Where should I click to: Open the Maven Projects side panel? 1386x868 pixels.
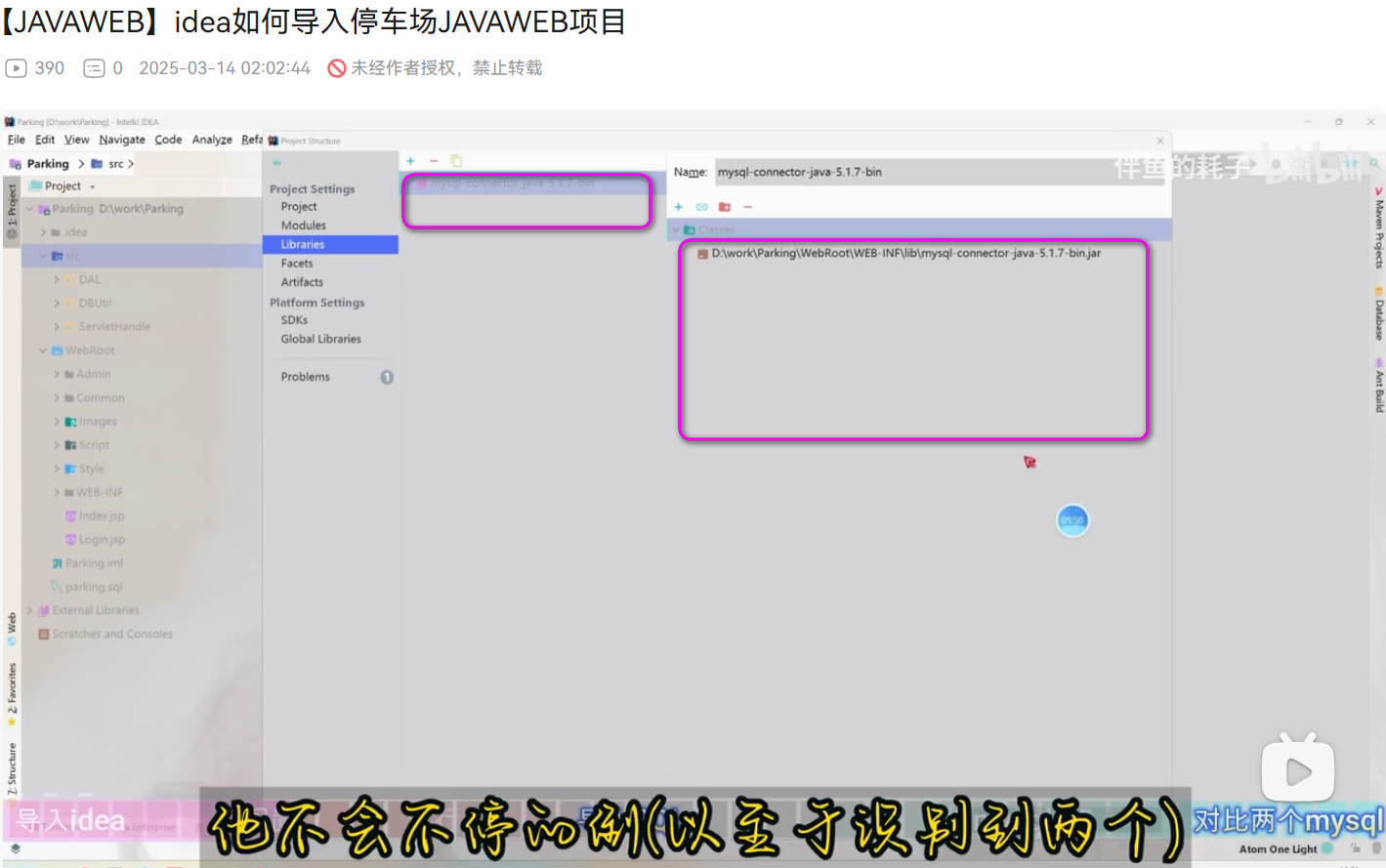(1378, 227)
